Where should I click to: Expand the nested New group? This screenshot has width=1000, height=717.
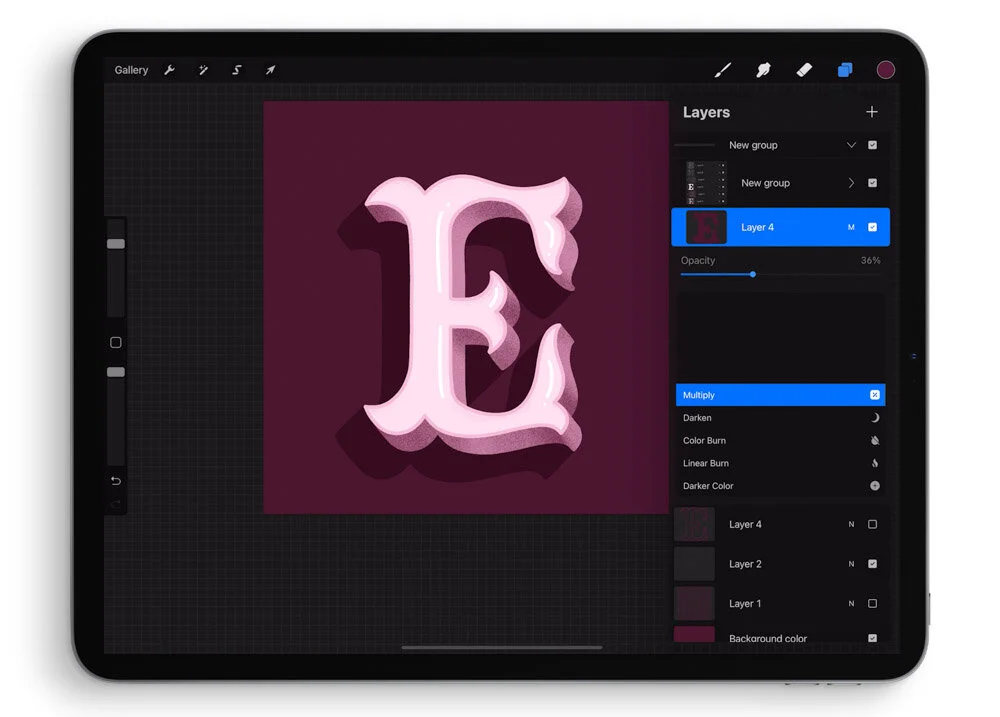[x=850, y=182]
